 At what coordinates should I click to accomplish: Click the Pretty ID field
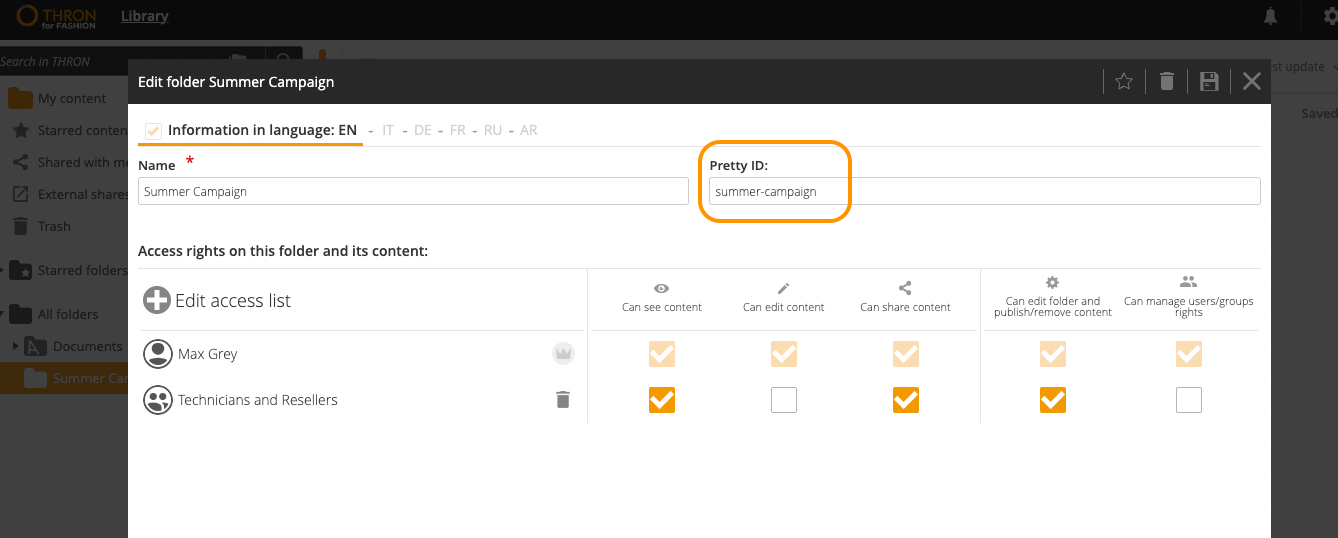(985, 191)
